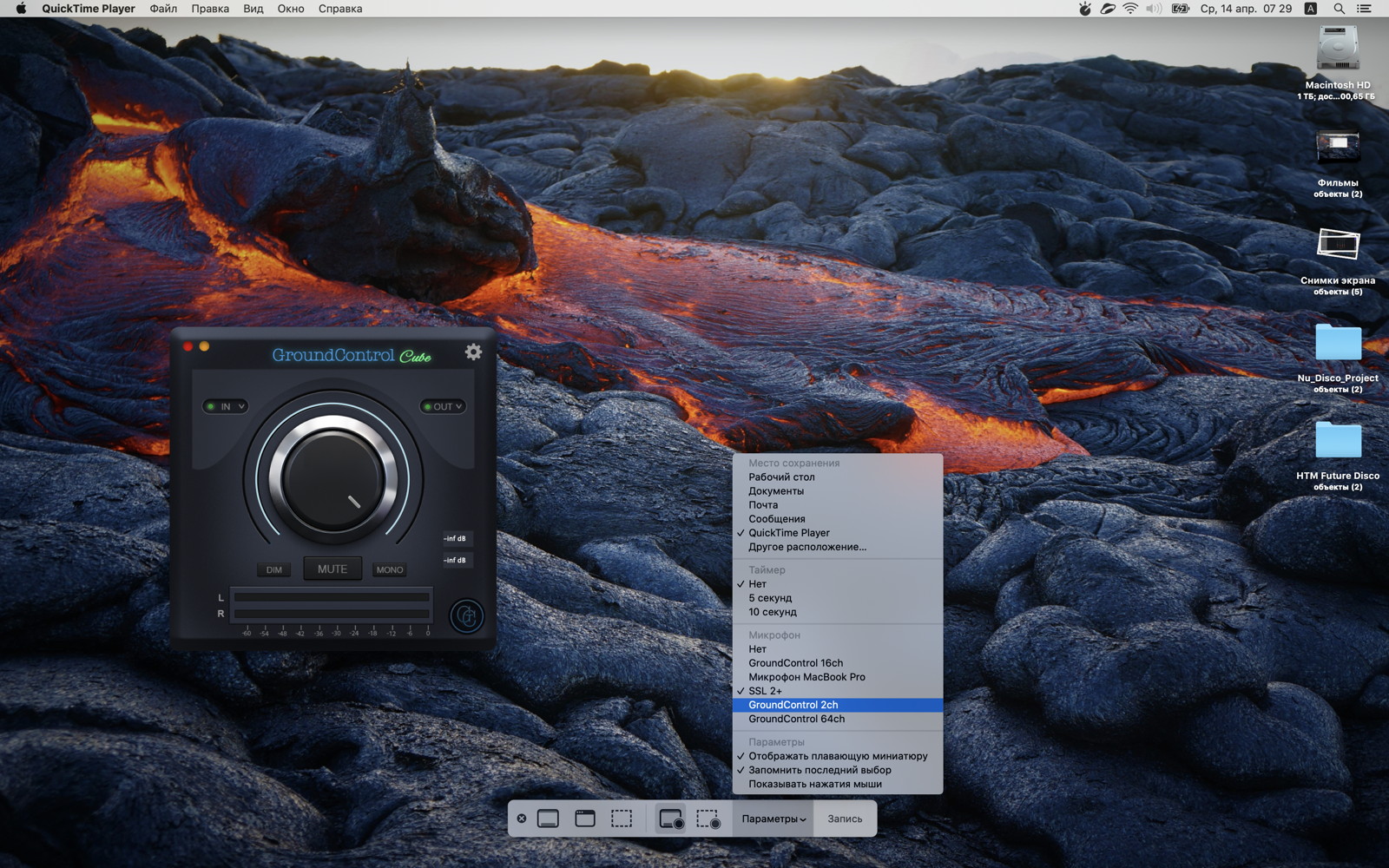Image resolution: width=1389 pixels, height=868 pixels.
Task: Toggle 'Запомнить последний выбор' option
Action: coord(838,770)
